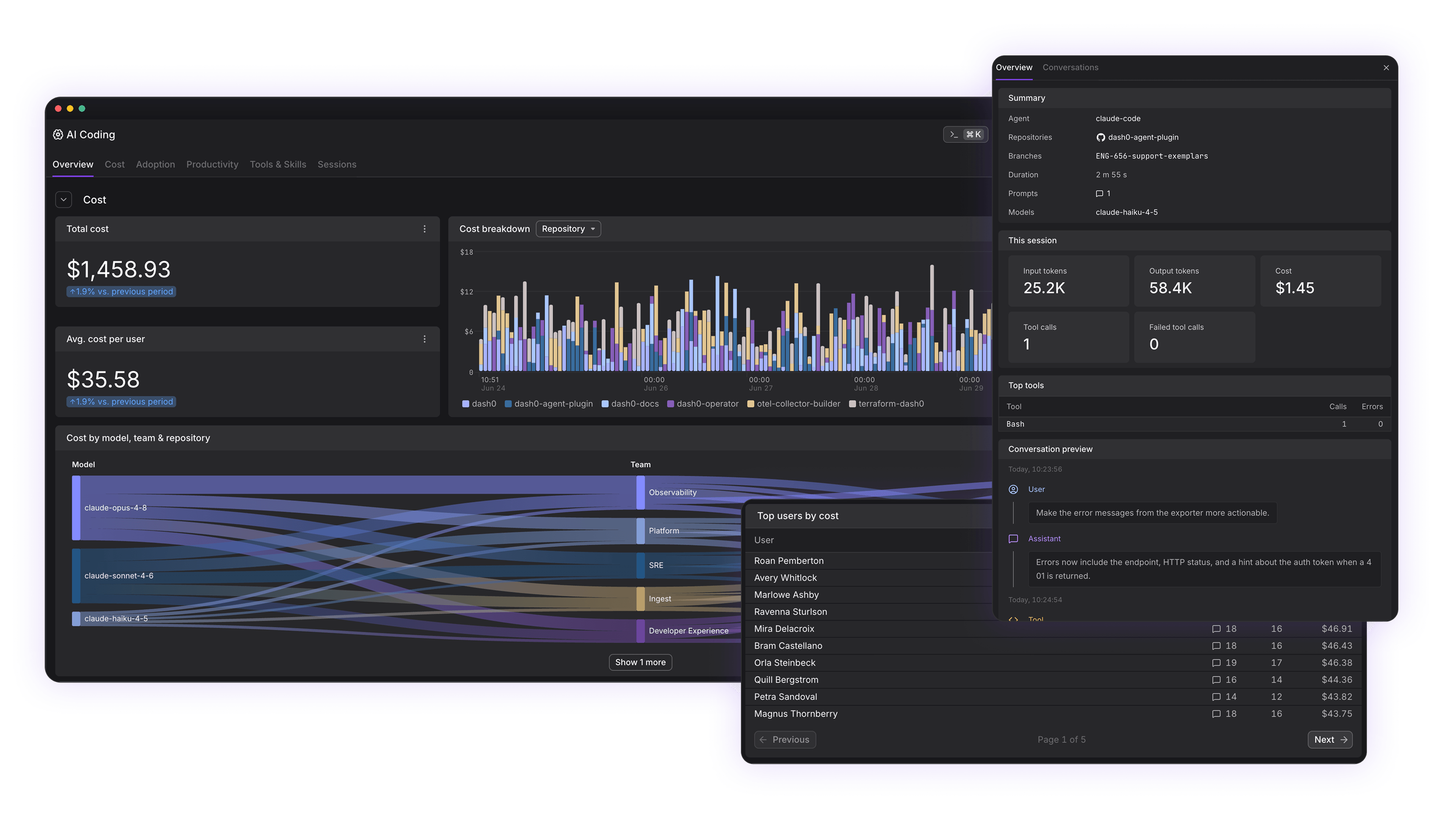Switch to Conversations tab in session panel
This screenshot has height=819, width=1456.
[1070, 67]
